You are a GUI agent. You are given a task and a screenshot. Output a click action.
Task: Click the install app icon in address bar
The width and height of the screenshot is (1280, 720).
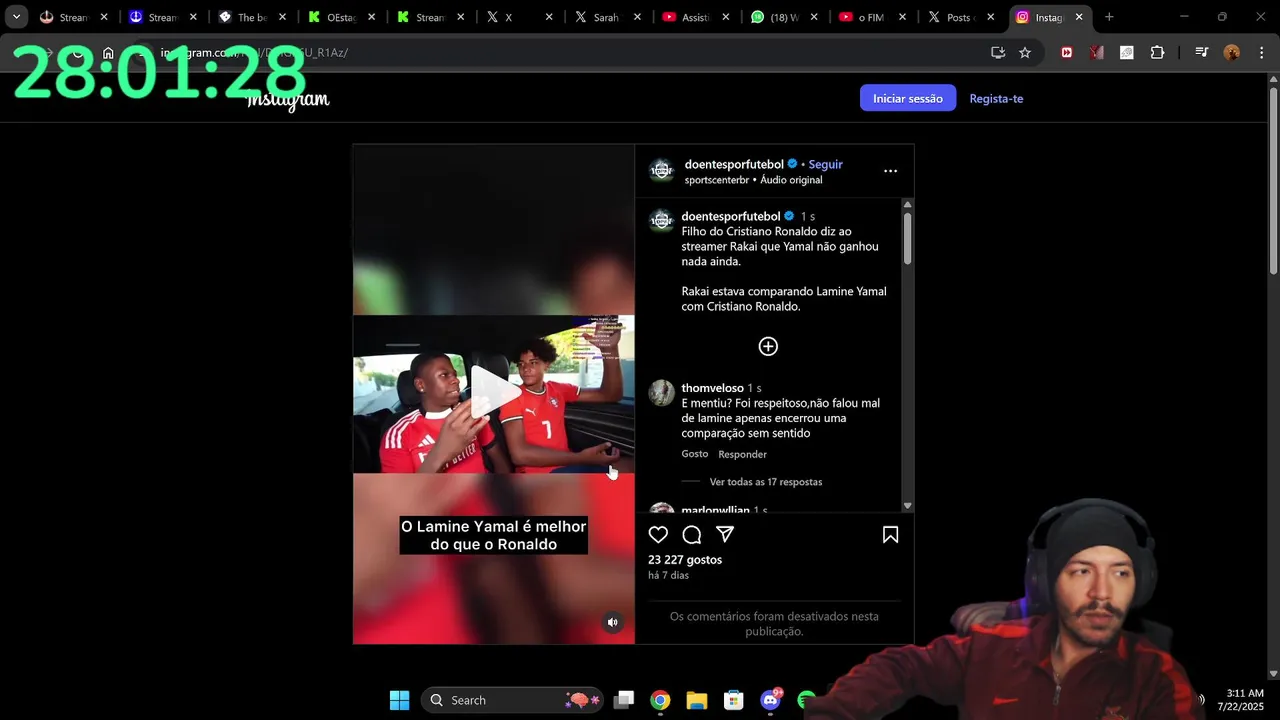[x=998, y=53]
